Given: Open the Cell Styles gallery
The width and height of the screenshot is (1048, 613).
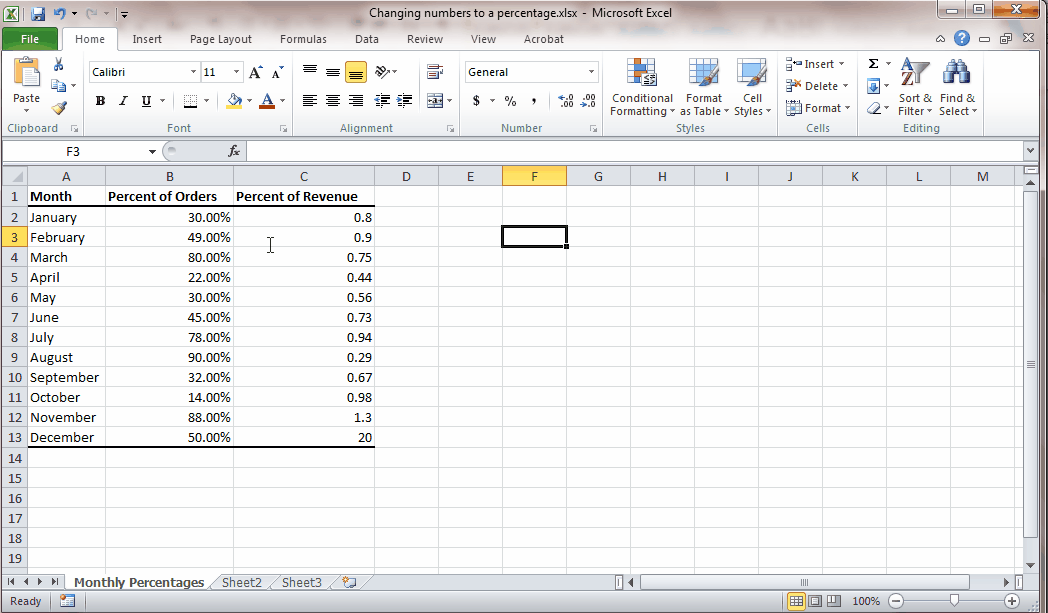Looking at the screenshot, I should [753, 87].
